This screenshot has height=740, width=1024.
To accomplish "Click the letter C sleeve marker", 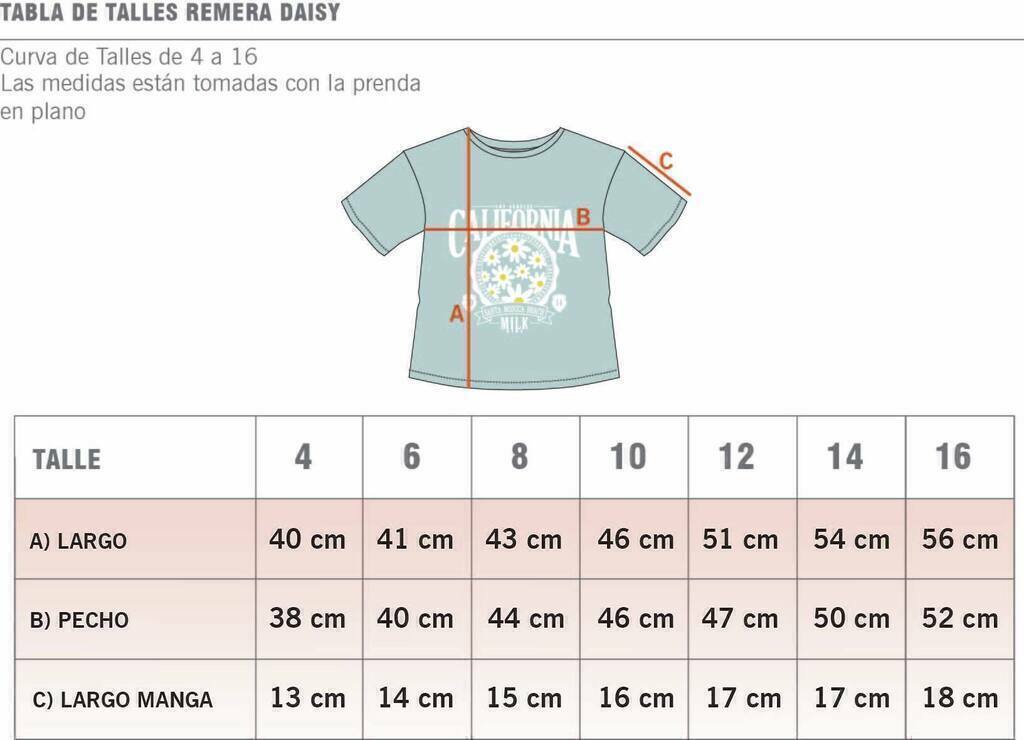I will coord(665,161).
